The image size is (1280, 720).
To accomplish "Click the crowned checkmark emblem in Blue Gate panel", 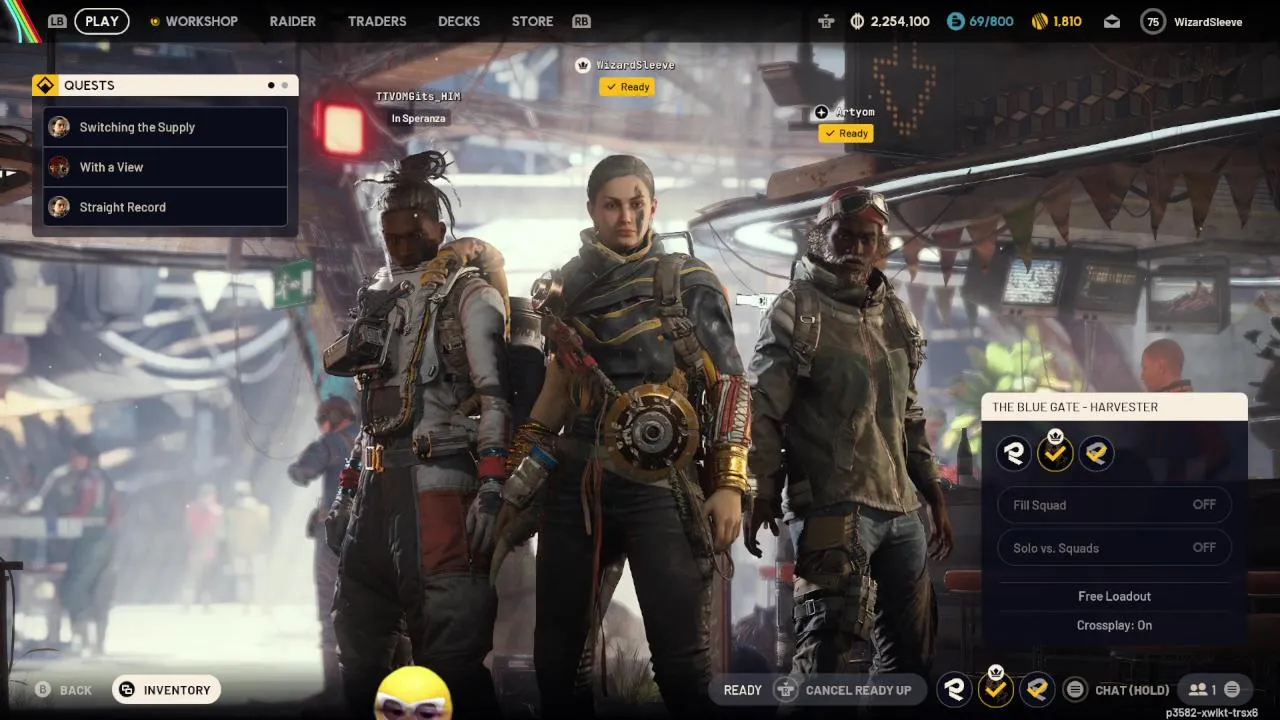I will tap(1055, 453).
